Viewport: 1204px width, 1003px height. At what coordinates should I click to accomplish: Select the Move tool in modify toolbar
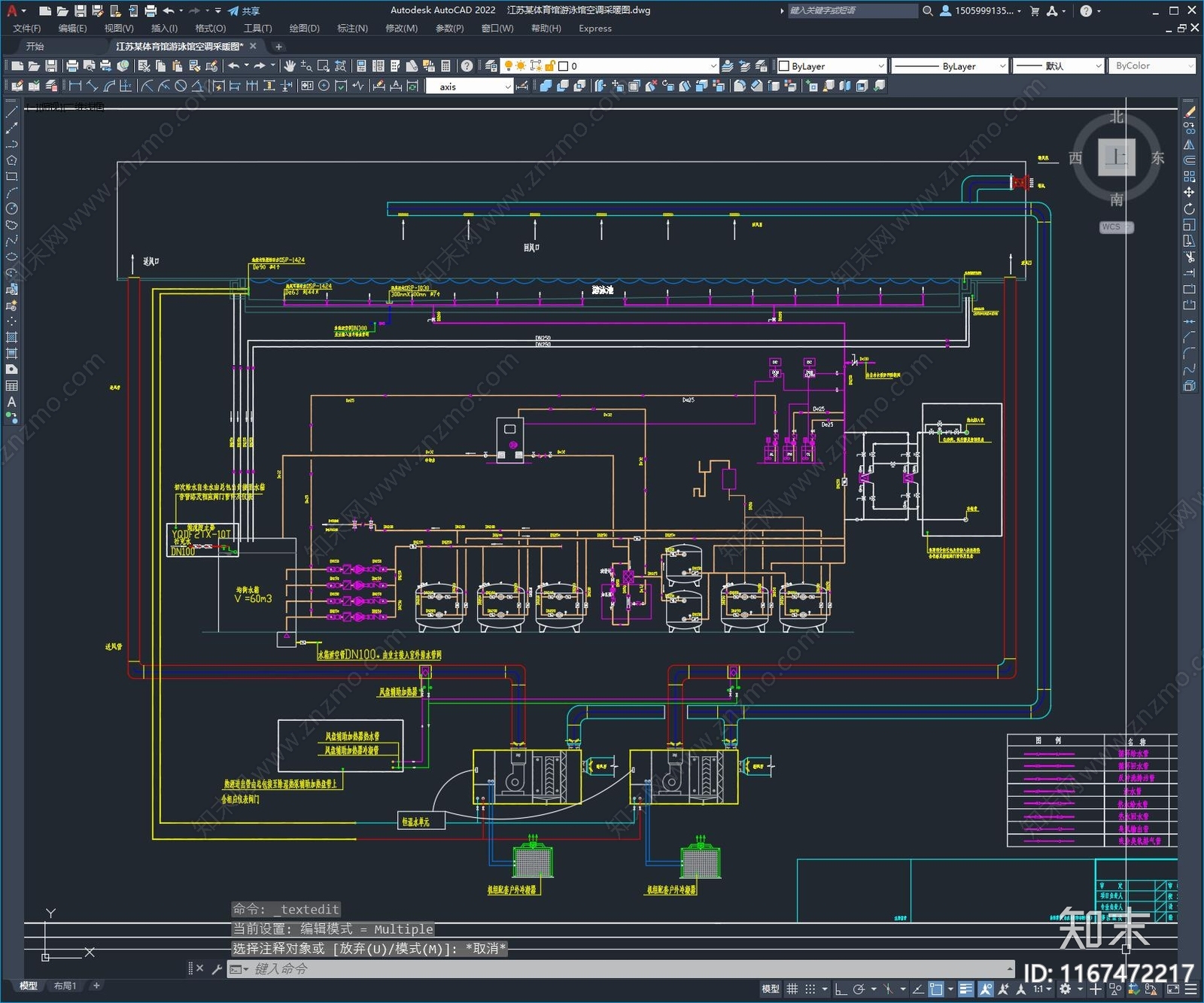1189,193
